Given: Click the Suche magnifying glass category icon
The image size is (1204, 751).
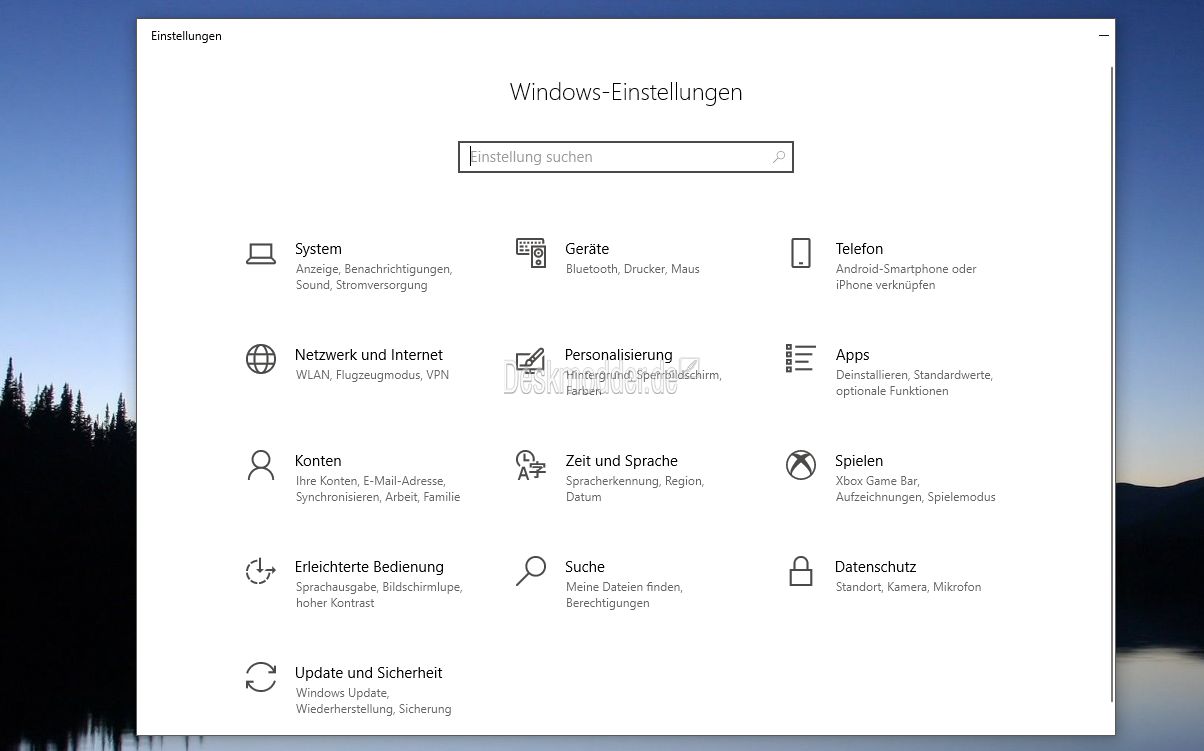Looking at the screenshot, I should point(531,571).
